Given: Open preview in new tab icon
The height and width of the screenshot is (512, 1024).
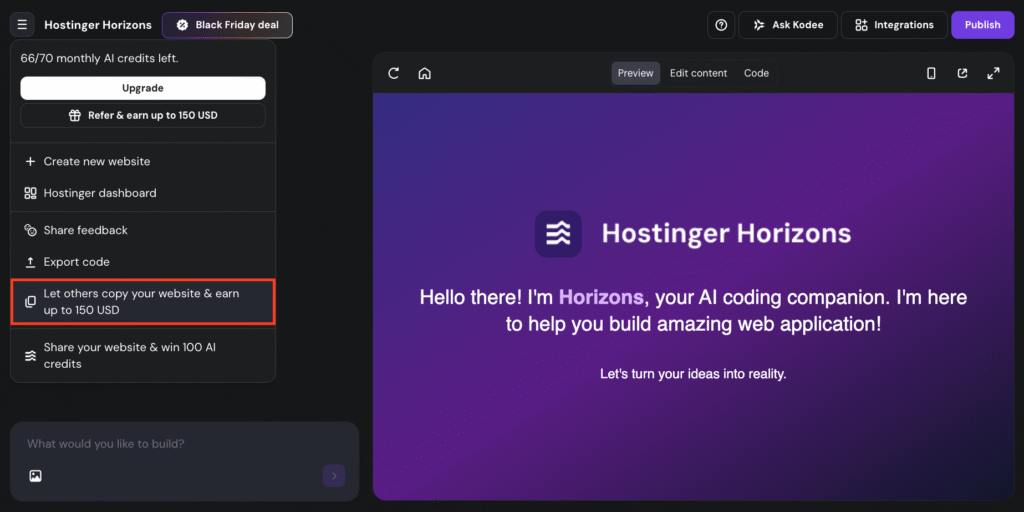Looking at the screenshot, I should tap(962, 73).
